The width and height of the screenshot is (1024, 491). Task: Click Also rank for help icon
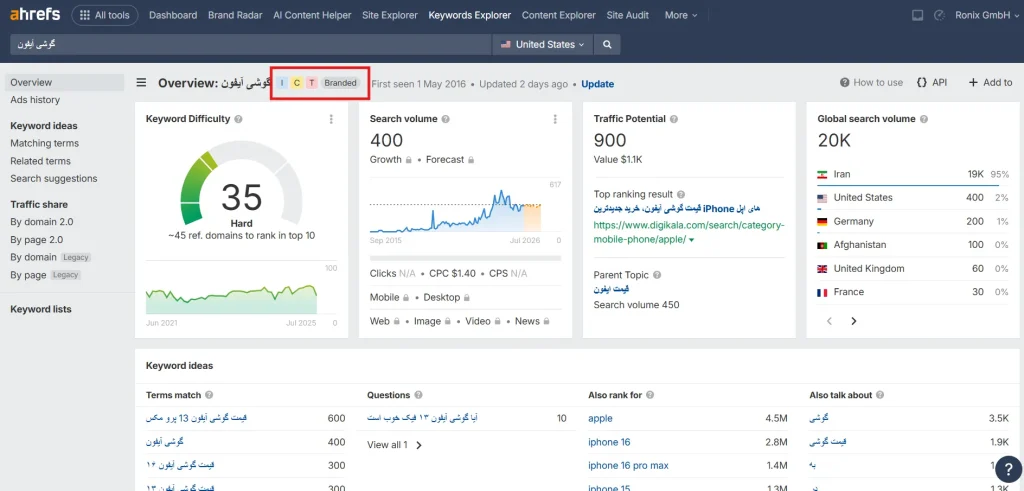pyautogui.click(x=650, y=396)
